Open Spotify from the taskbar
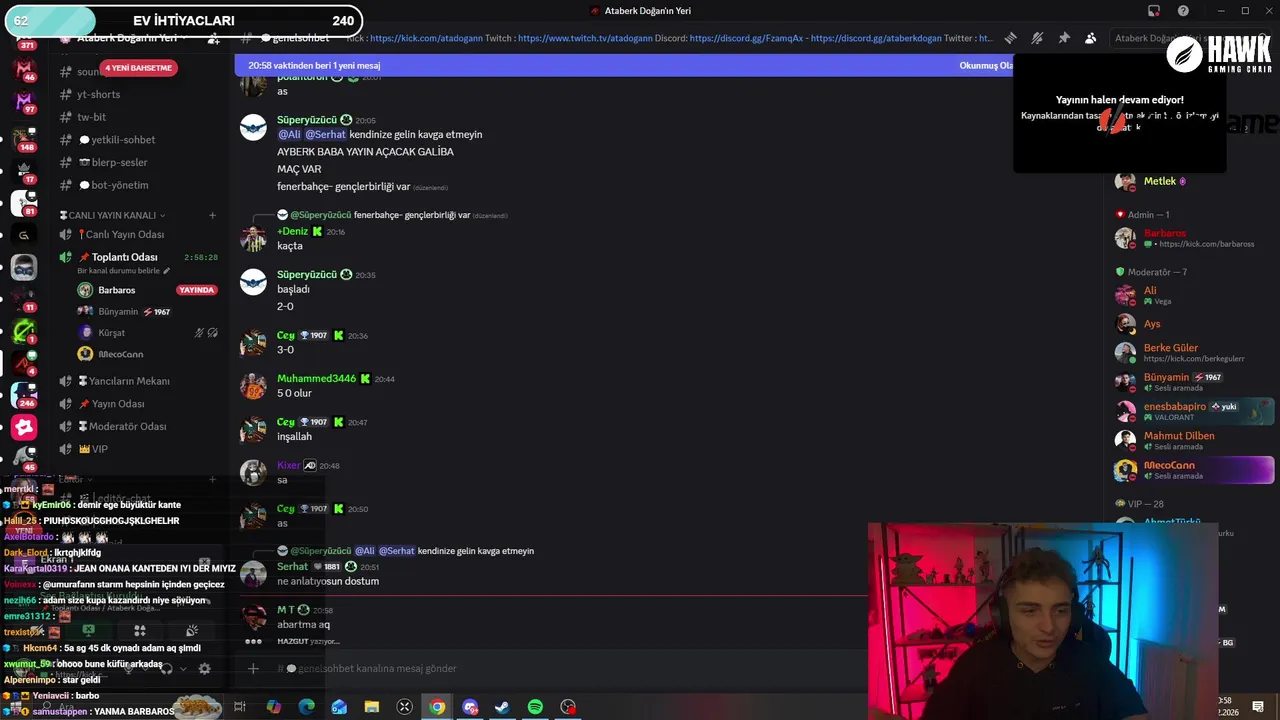Image resolution: width=1280 pixels, height=720 pixels. pos(535,707)
